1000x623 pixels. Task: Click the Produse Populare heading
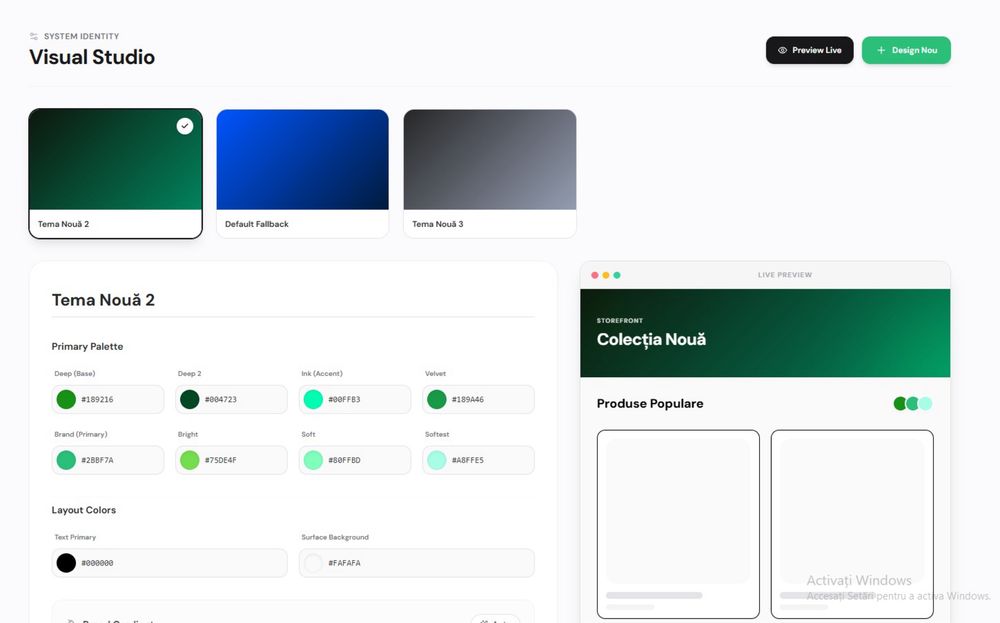point(650,404)
